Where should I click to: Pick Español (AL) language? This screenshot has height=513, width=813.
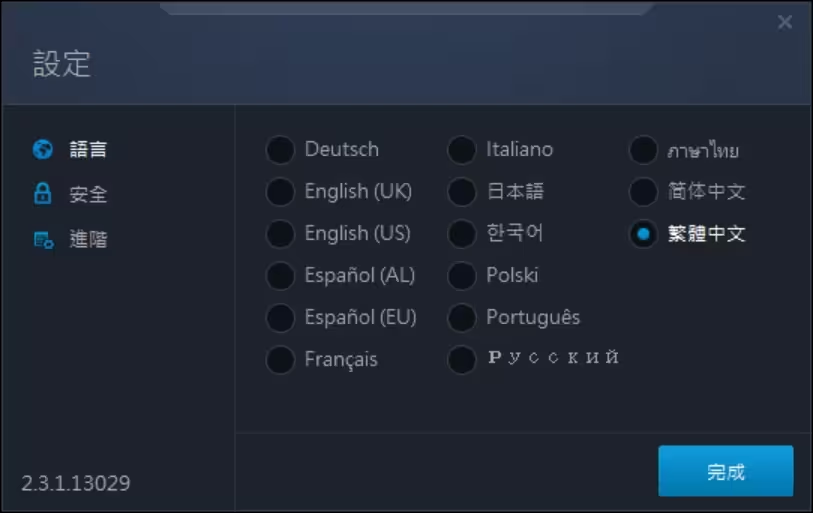pos(281,276)
